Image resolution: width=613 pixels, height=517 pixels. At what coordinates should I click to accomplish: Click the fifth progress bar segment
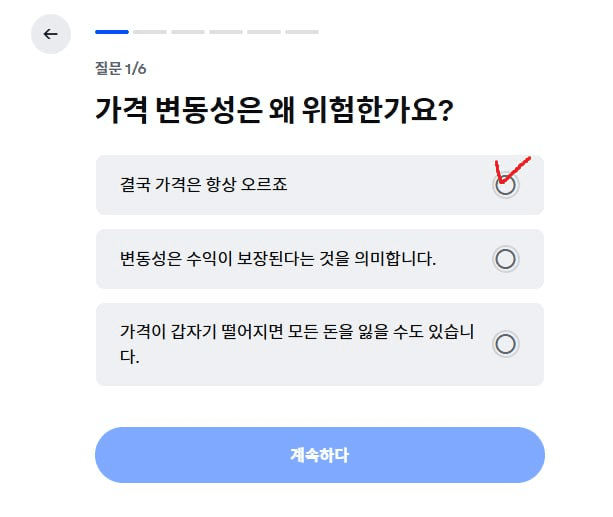click(264, 32)
